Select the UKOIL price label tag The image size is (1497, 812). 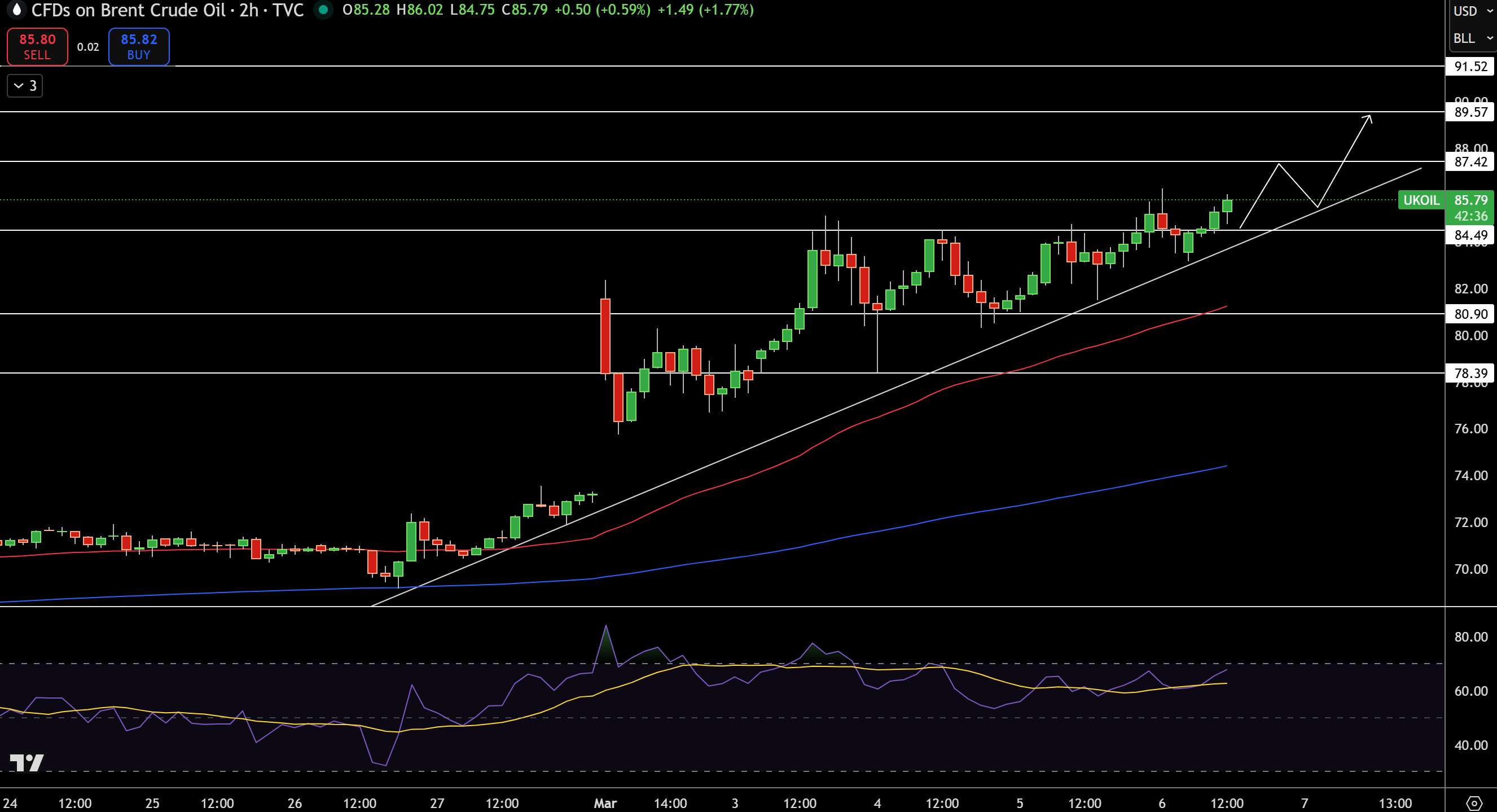tap(1421, 200)
